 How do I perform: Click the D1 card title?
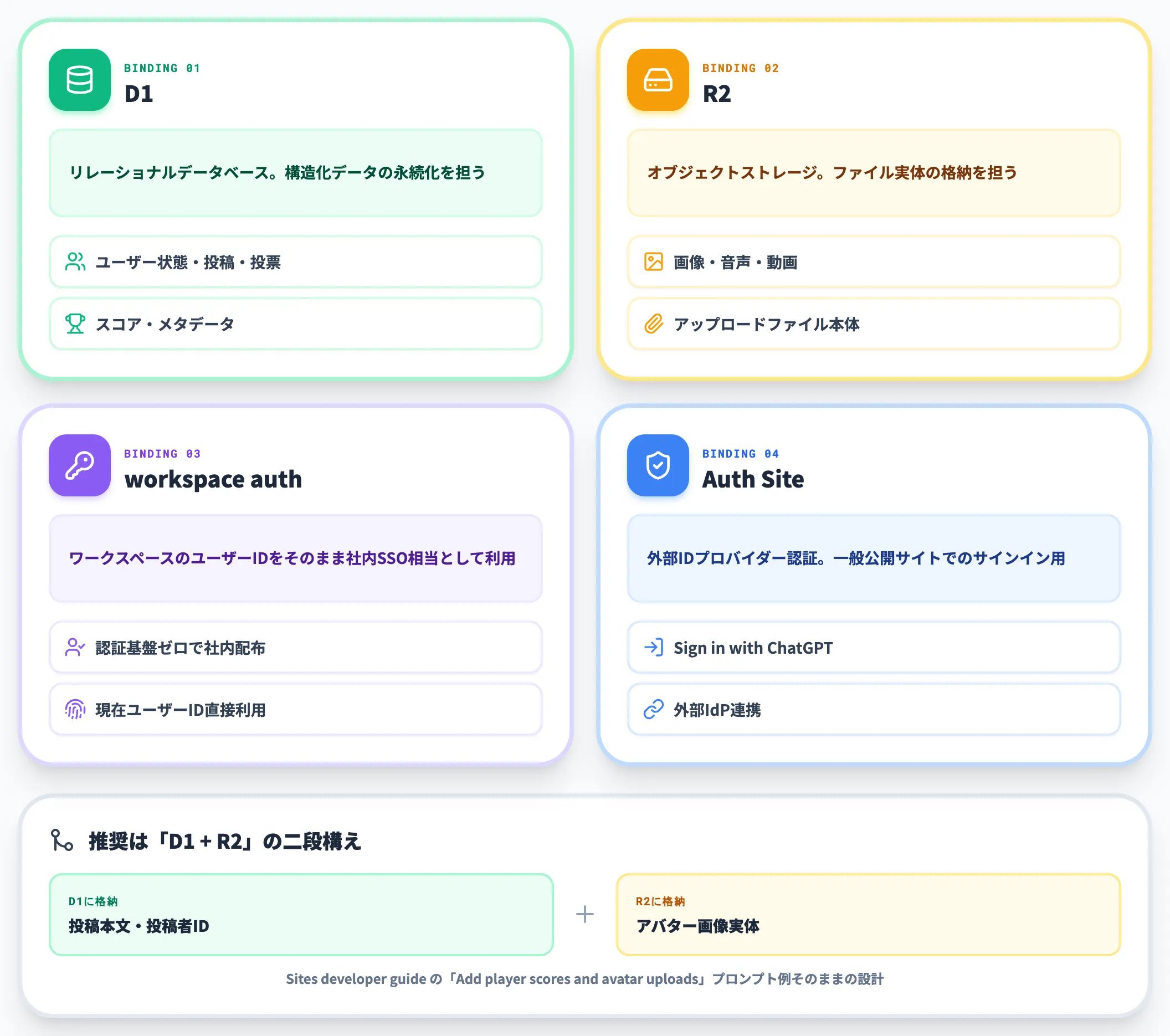point(139,94)
